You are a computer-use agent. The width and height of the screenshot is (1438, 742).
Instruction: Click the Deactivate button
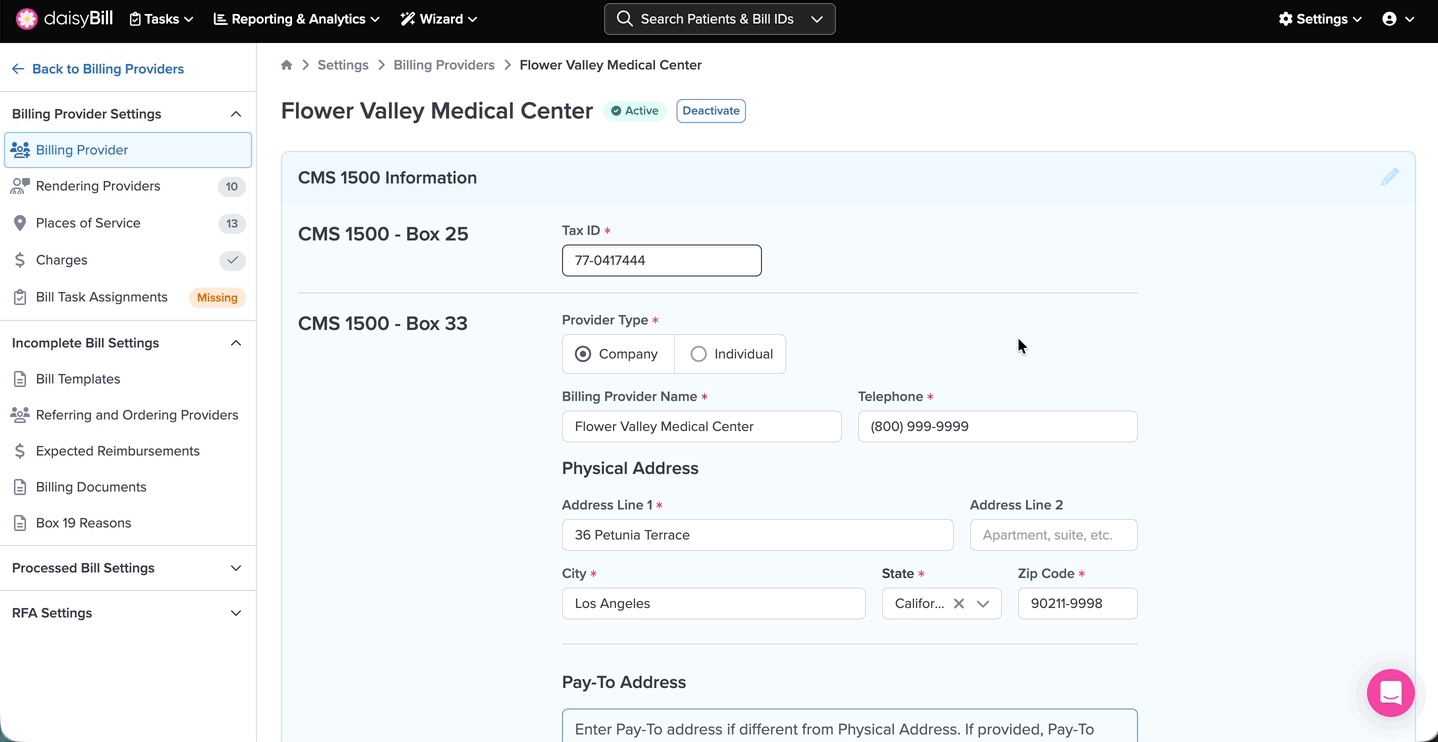tap(711, 111)
